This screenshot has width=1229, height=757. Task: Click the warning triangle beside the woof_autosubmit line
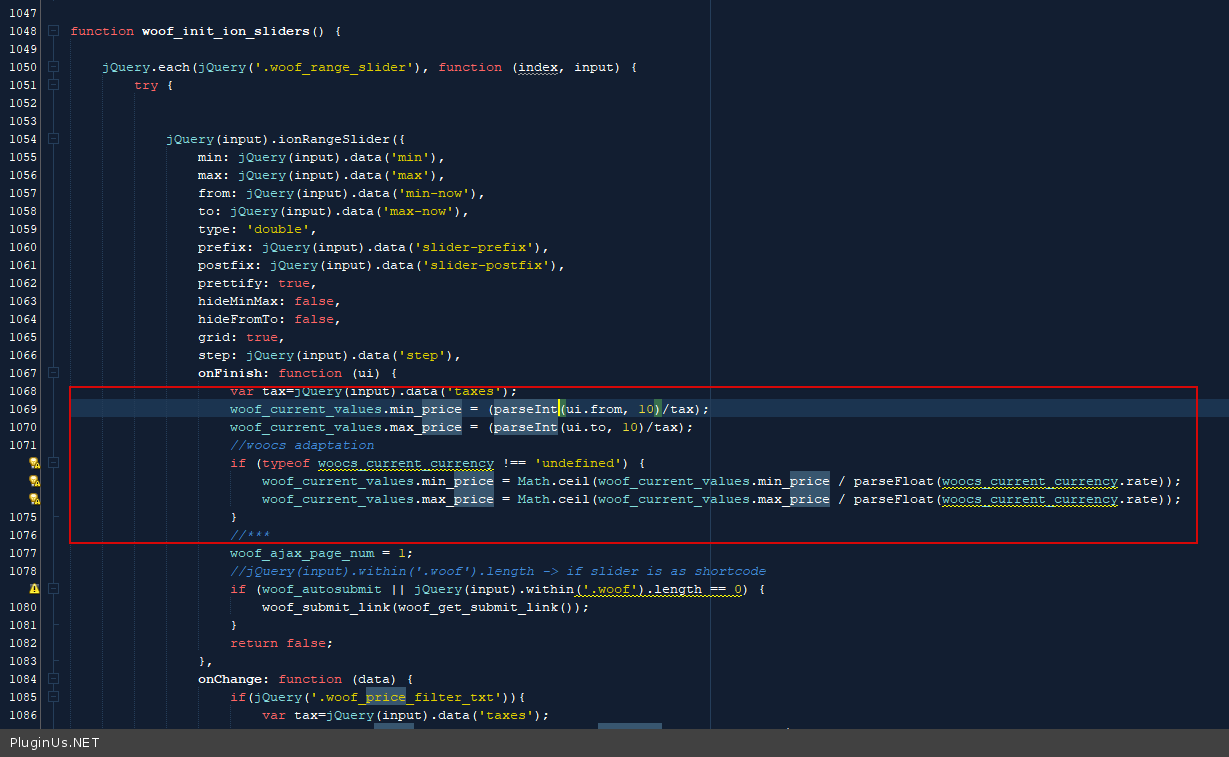pos(33,589)
